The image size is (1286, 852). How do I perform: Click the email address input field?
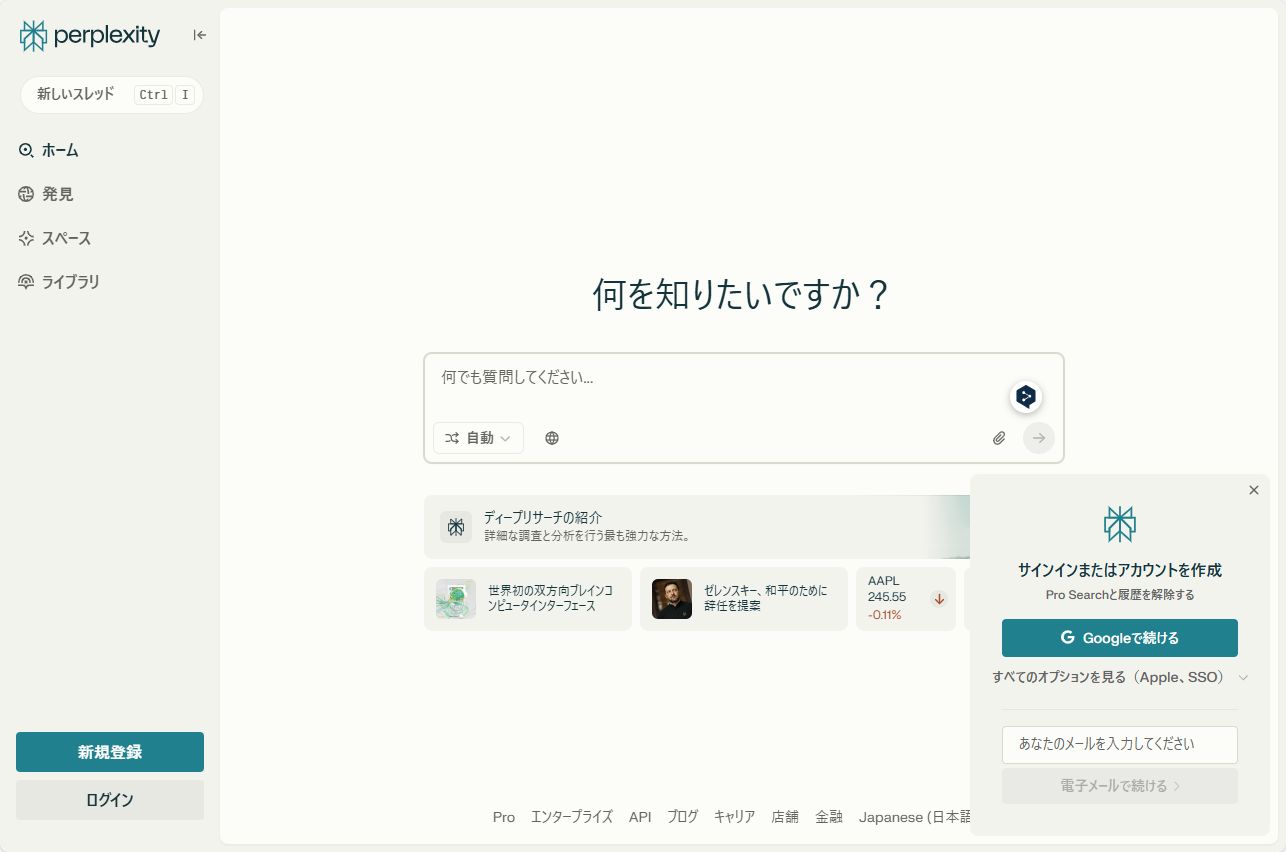click(1119, 744)
